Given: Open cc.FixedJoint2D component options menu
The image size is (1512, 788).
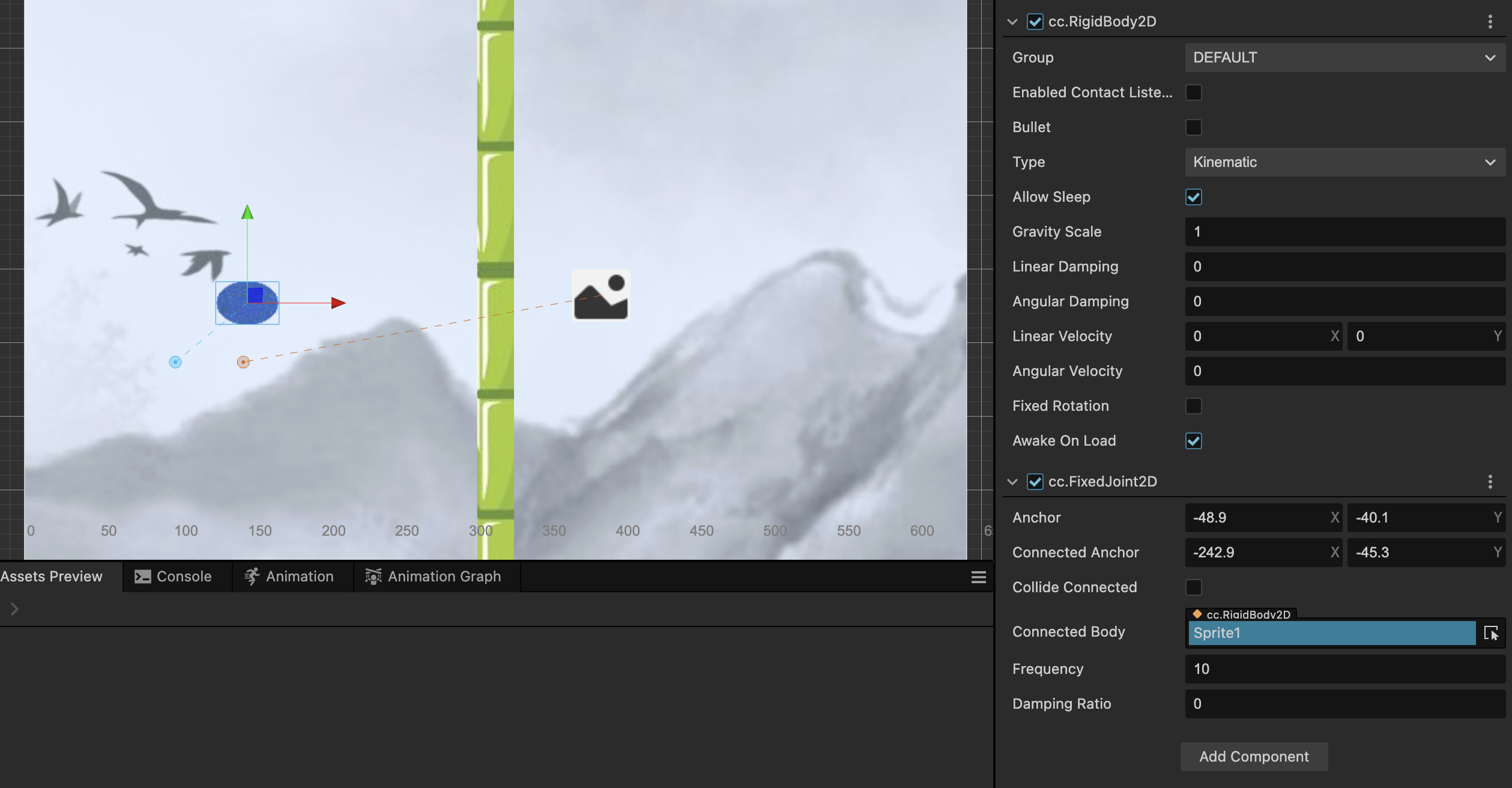Looking at the screenshot, I should coord(1490,482).
